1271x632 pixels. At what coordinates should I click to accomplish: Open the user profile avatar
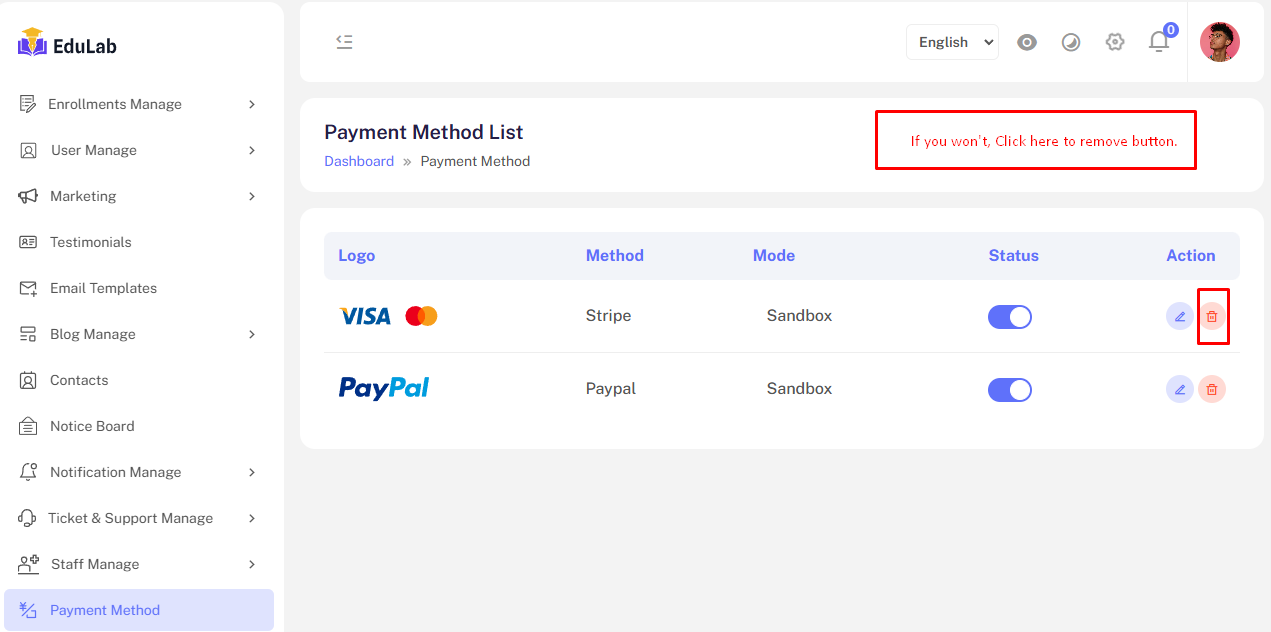1219,42
